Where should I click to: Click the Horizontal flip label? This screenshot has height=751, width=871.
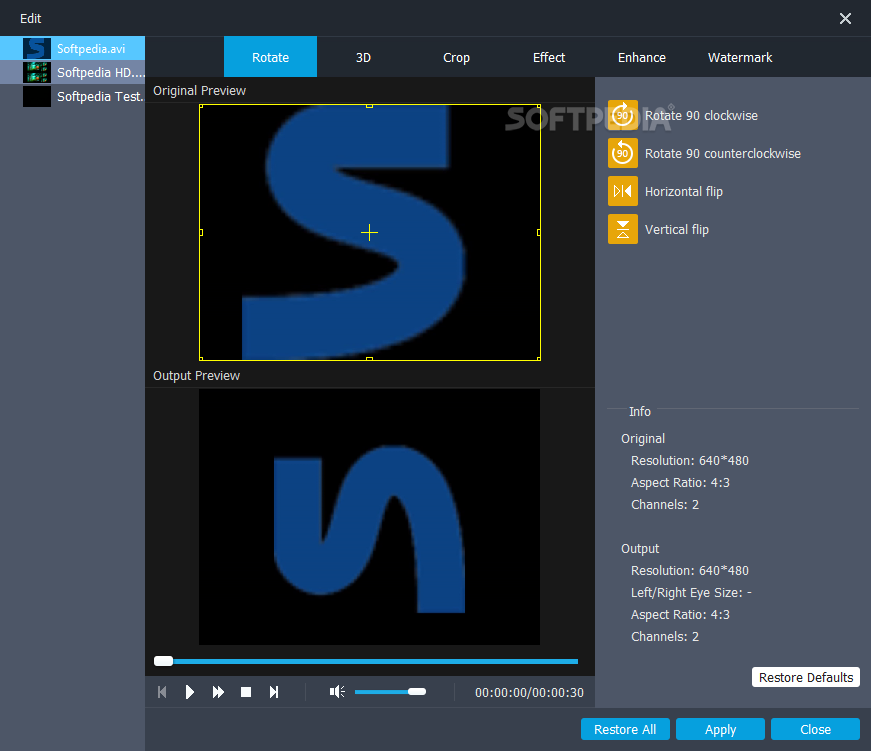(x=684, y=192)
